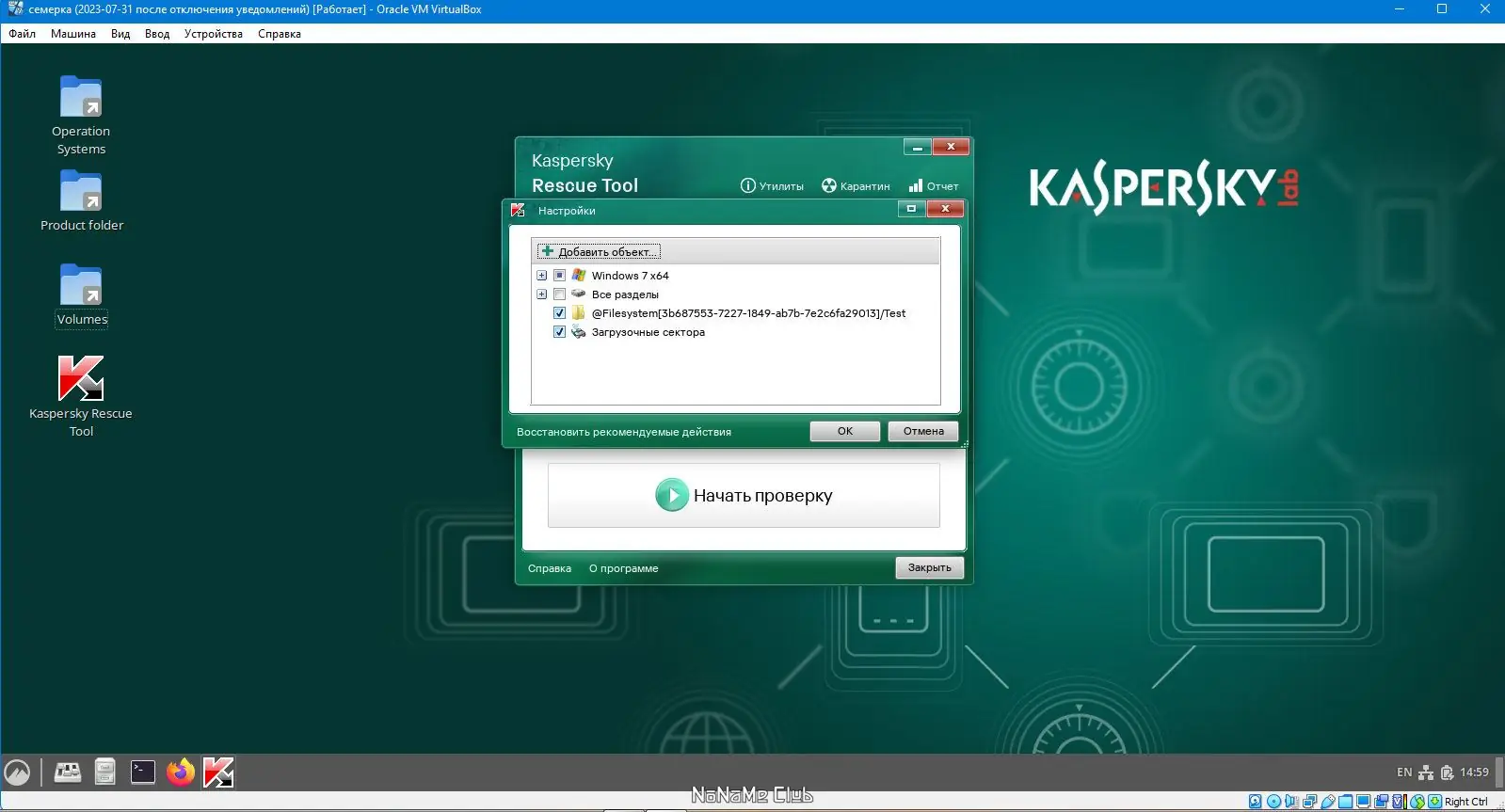Show desktop via the taskbar workspace icon

(x=68, y=772)
